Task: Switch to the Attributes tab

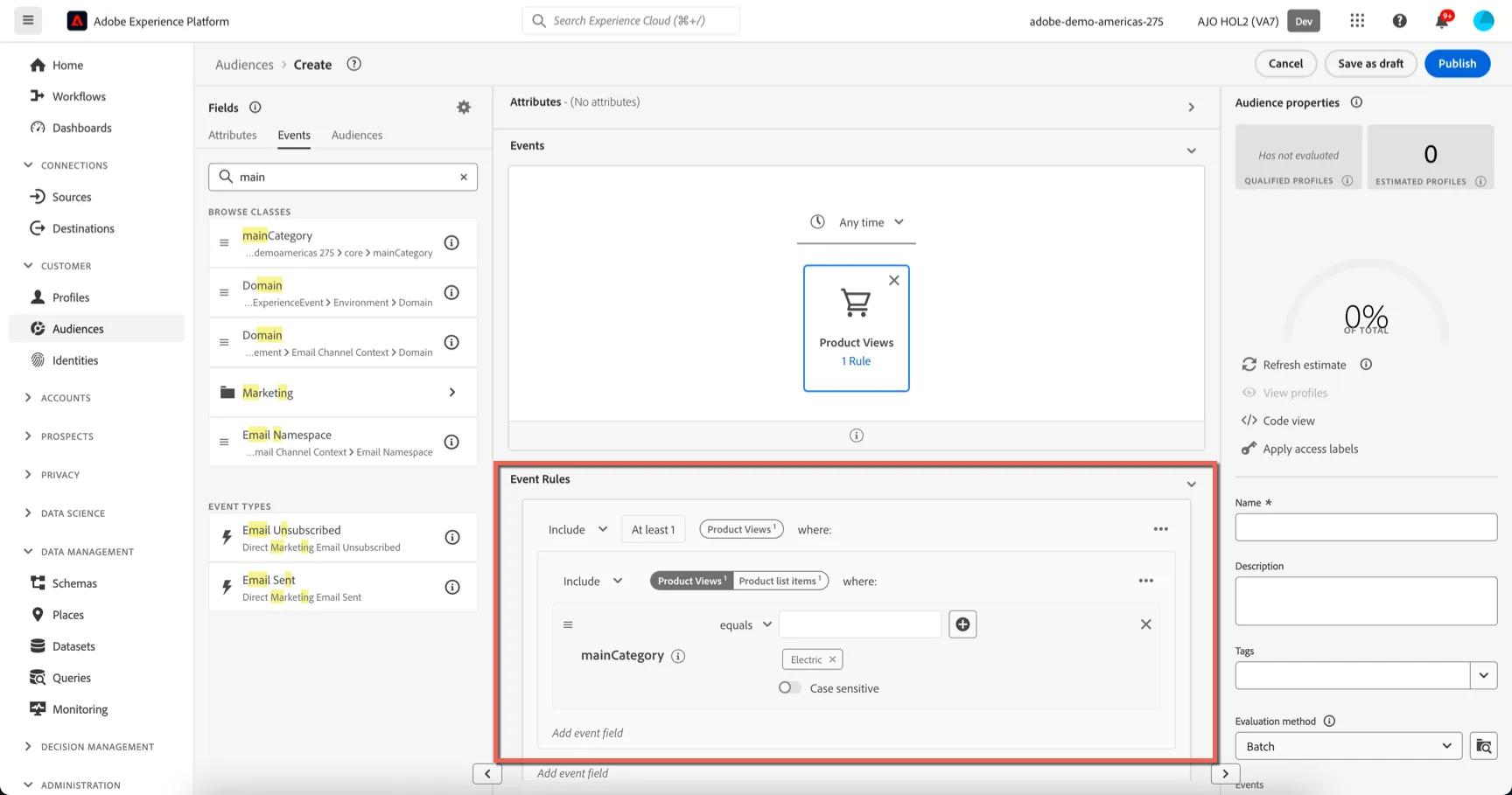Action: coord(233,135)
